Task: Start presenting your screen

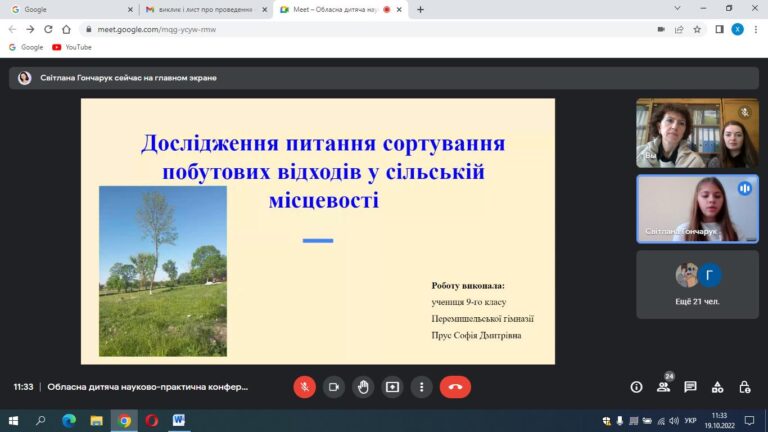Action: [392, 387]
